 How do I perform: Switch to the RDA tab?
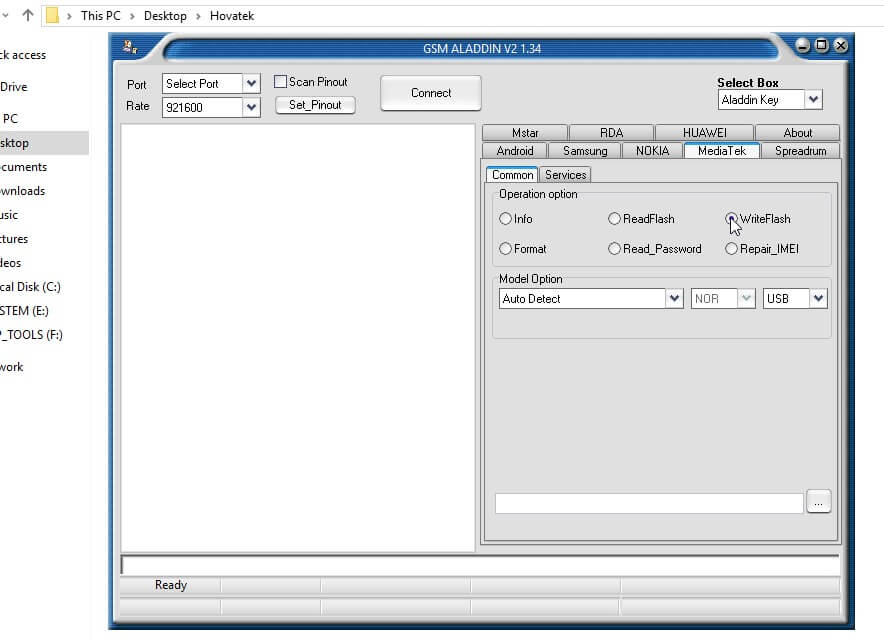coord(612,133)
